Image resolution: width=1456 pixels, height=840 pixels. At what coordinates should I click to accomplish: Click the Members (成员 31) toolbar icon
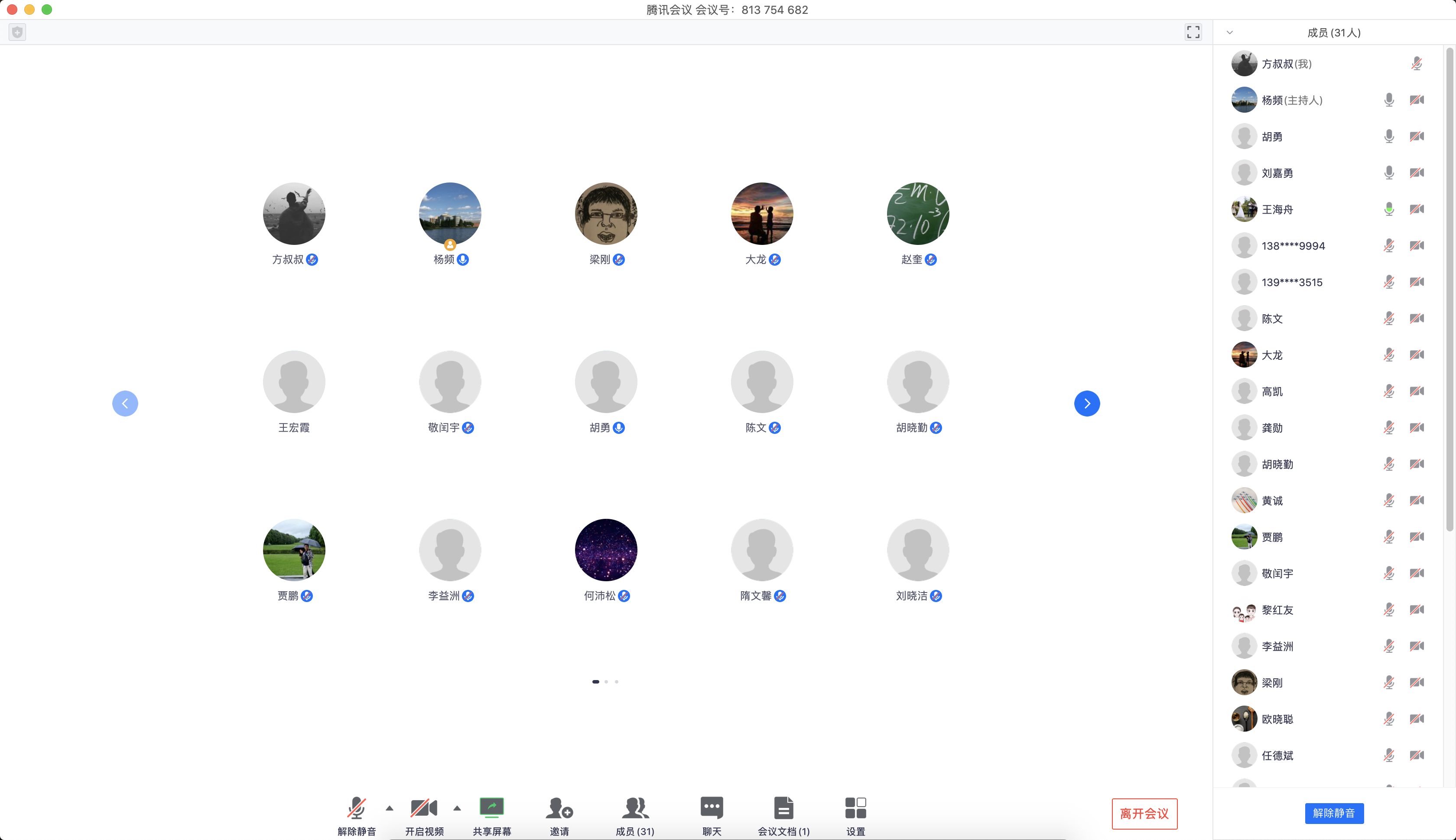pos(635,808)
